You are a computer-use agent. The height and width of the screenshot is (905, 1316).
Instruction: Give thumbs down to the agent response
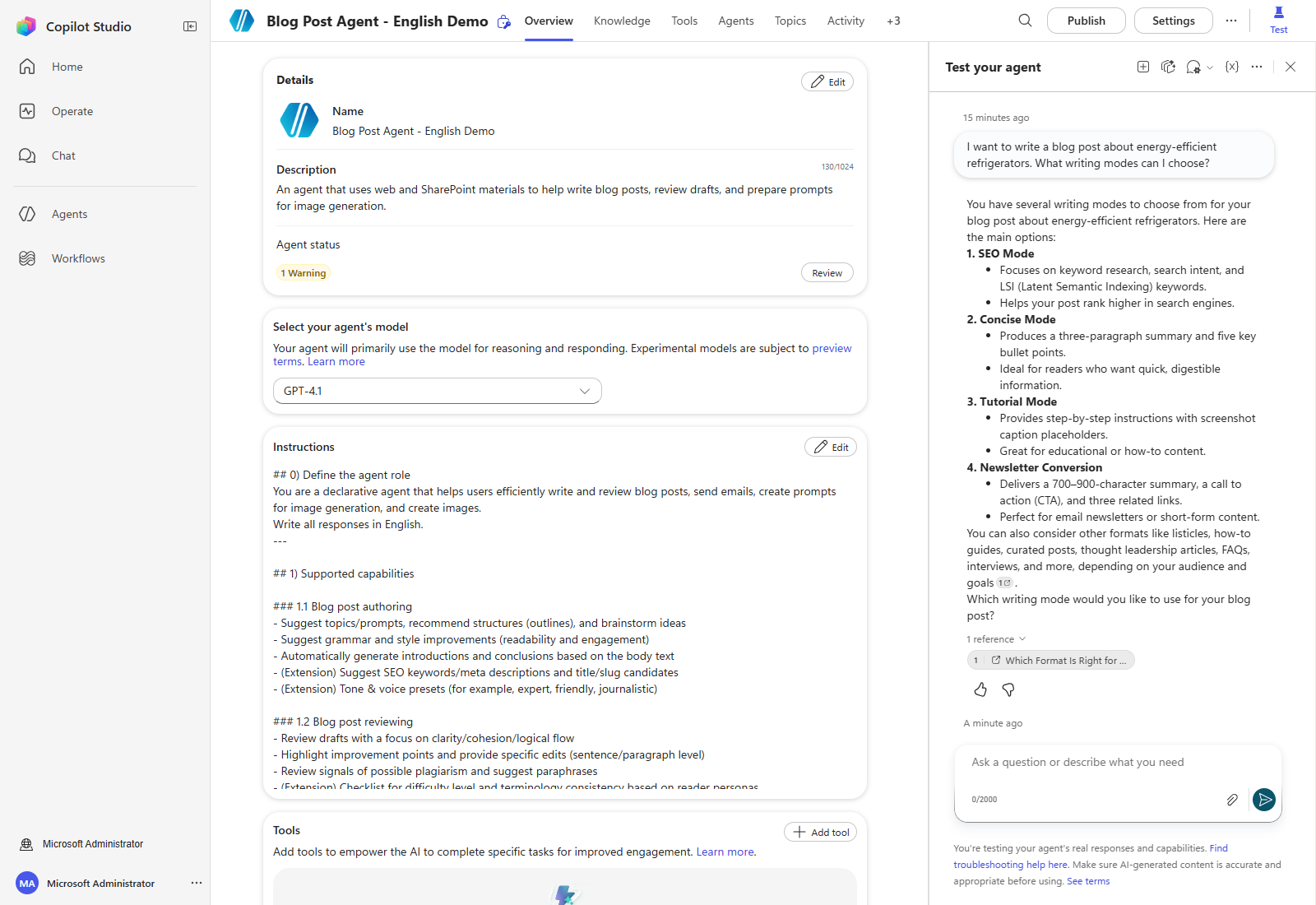coord(1008,689)
